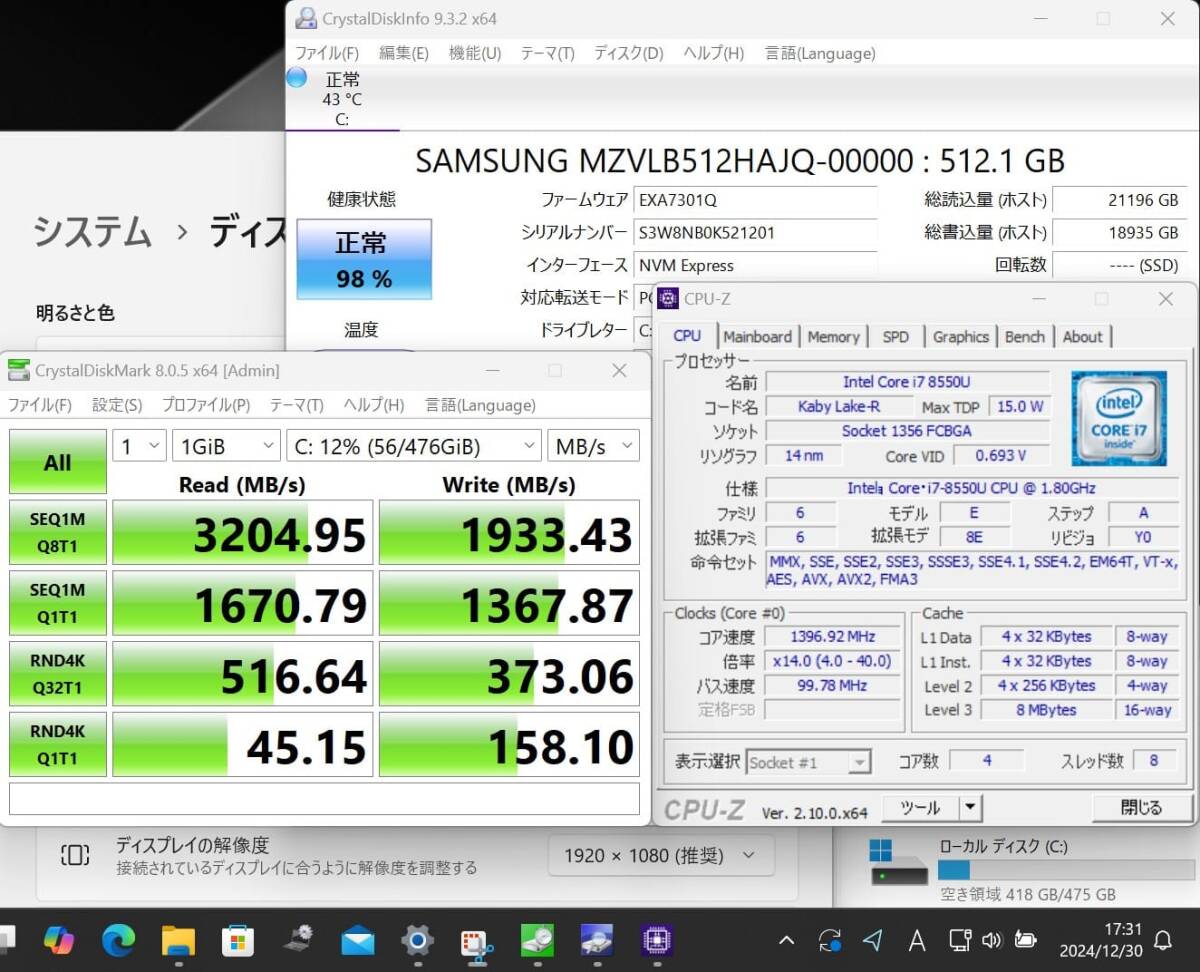Switch to the Graphics tab in CPU-Z
Viewport: 1200px width, 972px height.
click(960, 337)
